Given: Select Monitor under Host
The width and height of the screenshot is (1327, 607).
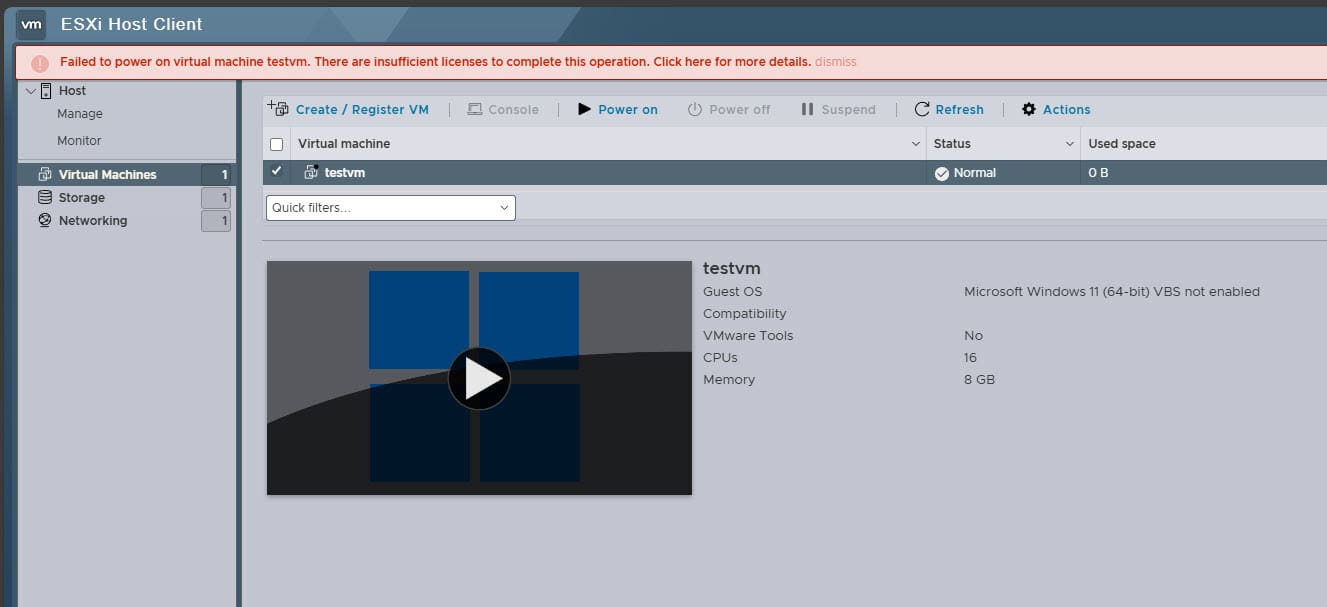Looking at the screenshot, I should tap(79, 141).
